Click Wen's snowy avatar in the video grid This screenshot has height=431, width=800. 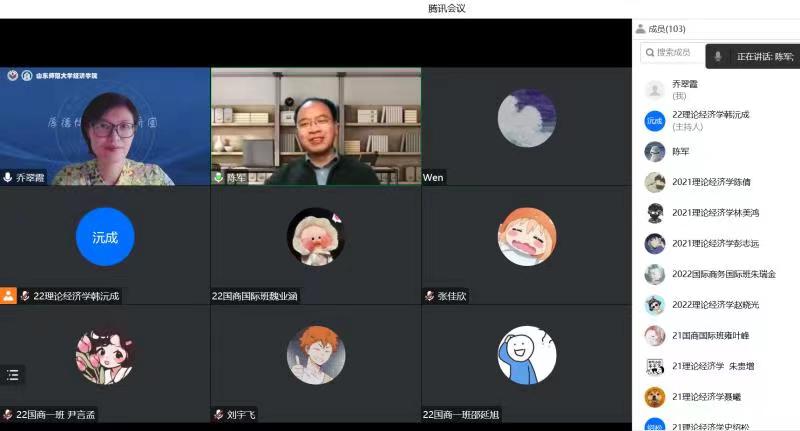(x=527, y=118)
